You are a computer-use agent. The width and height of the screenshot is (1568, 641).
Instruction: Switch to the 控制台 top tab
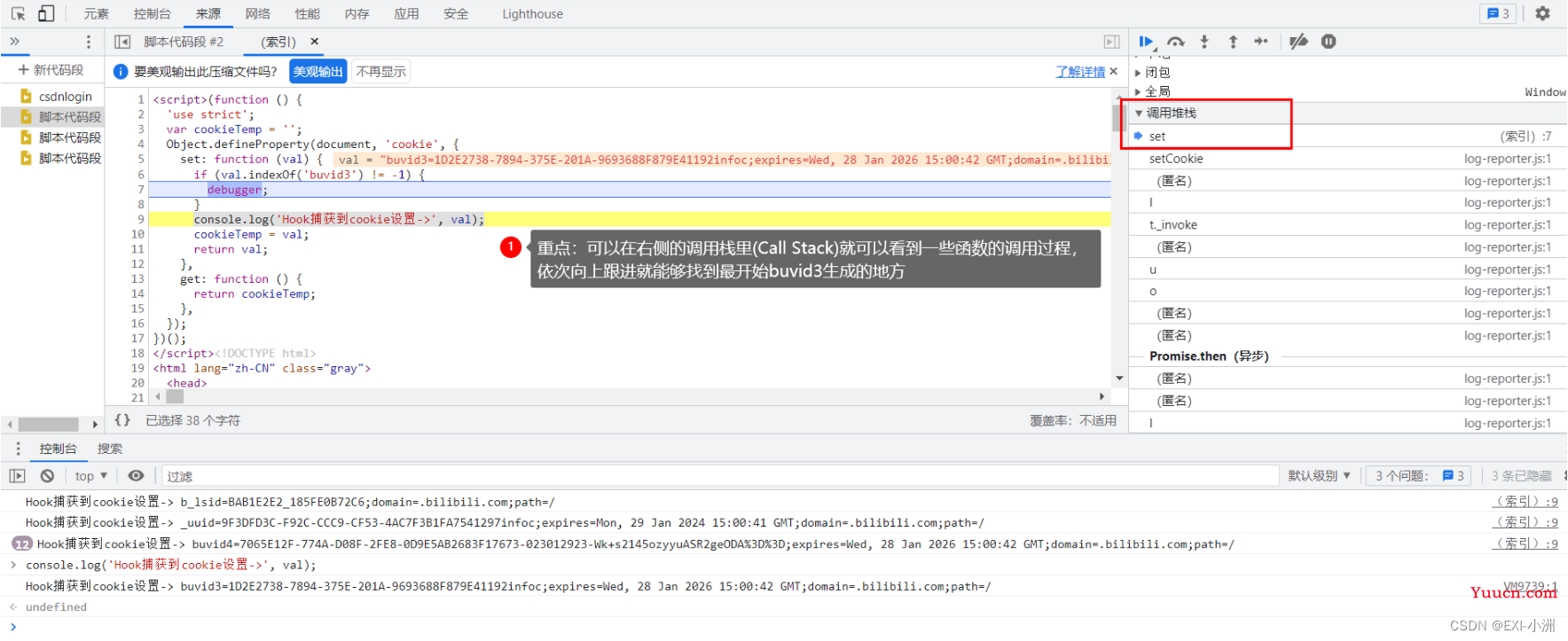[153, 13]
